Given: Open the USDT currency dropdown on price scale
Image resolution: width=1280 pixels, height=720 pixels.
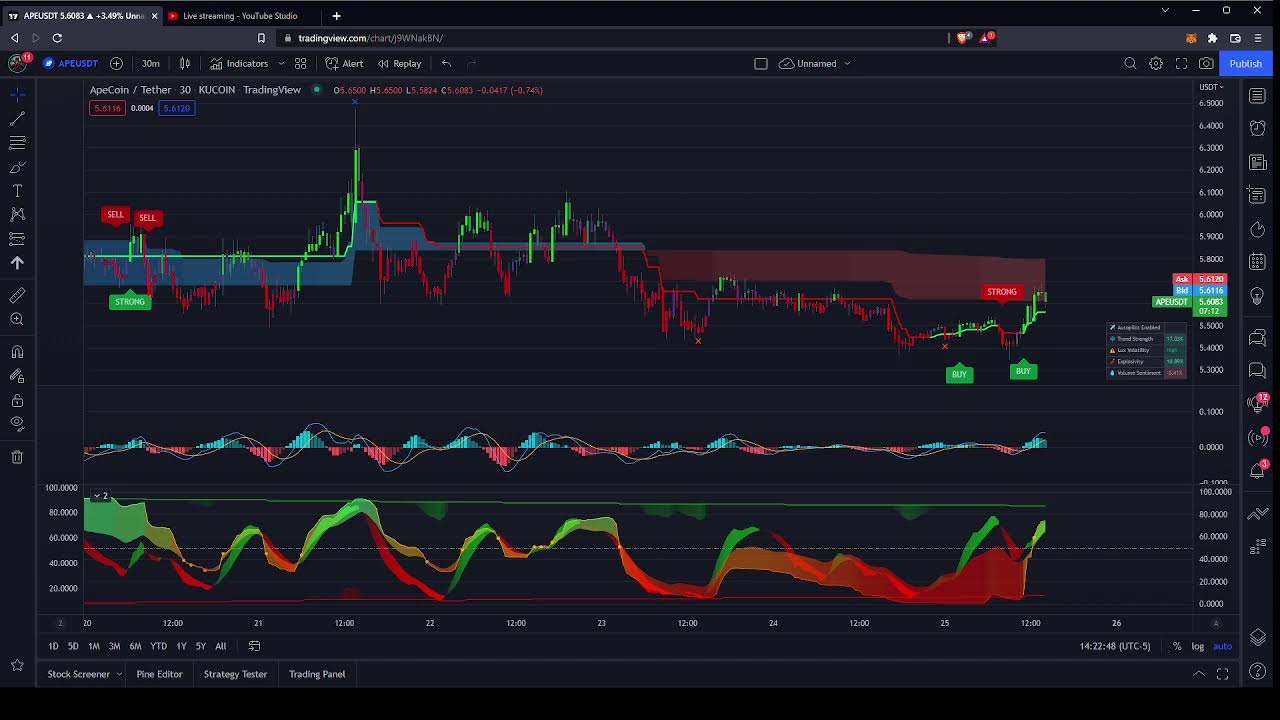Looking at the screenshot, I should coord(1211,87).
